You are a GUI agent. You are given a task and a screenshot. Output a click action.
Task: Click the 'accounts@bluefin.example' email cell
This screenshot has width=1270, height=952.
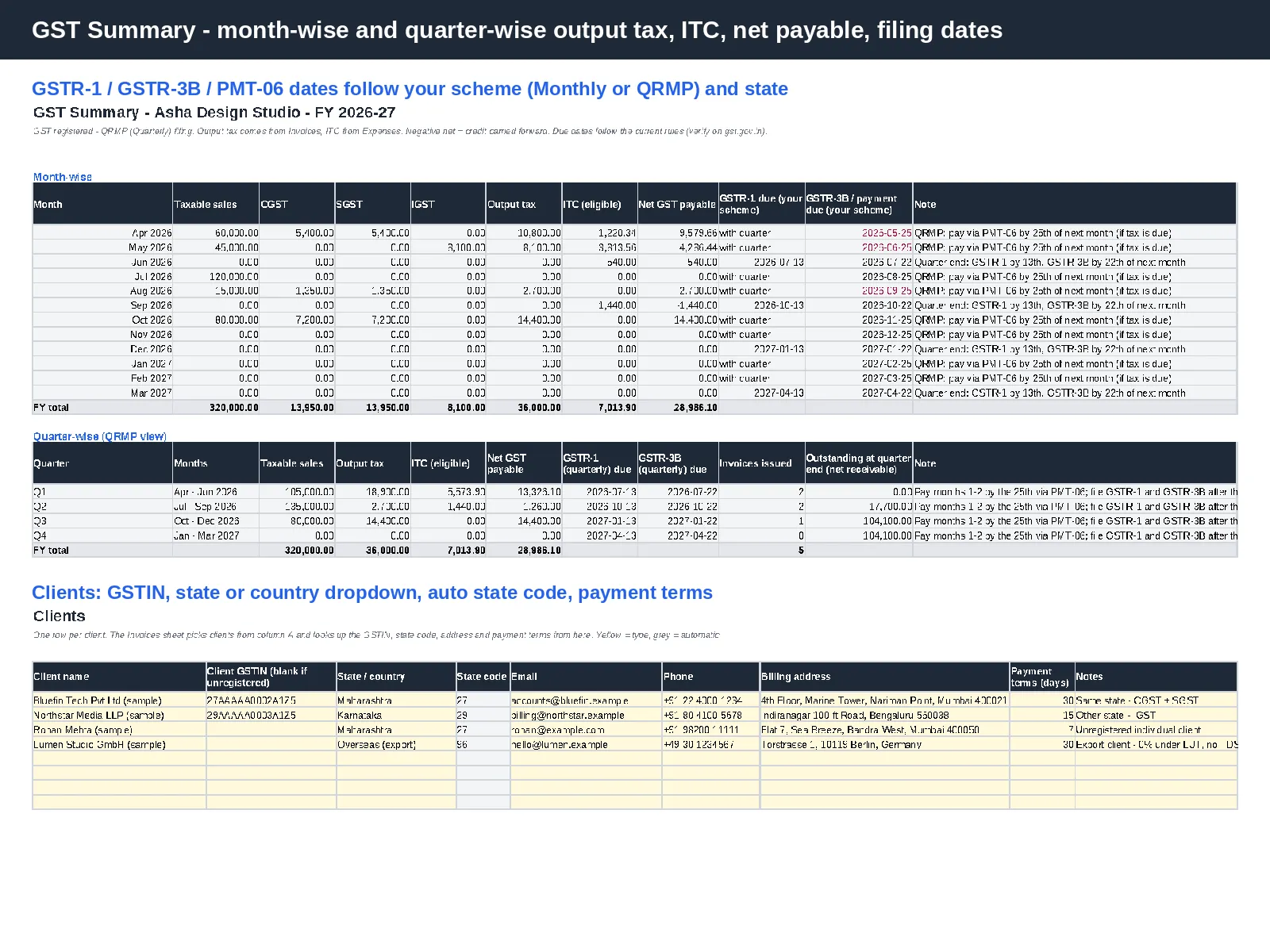coord(586,701)
